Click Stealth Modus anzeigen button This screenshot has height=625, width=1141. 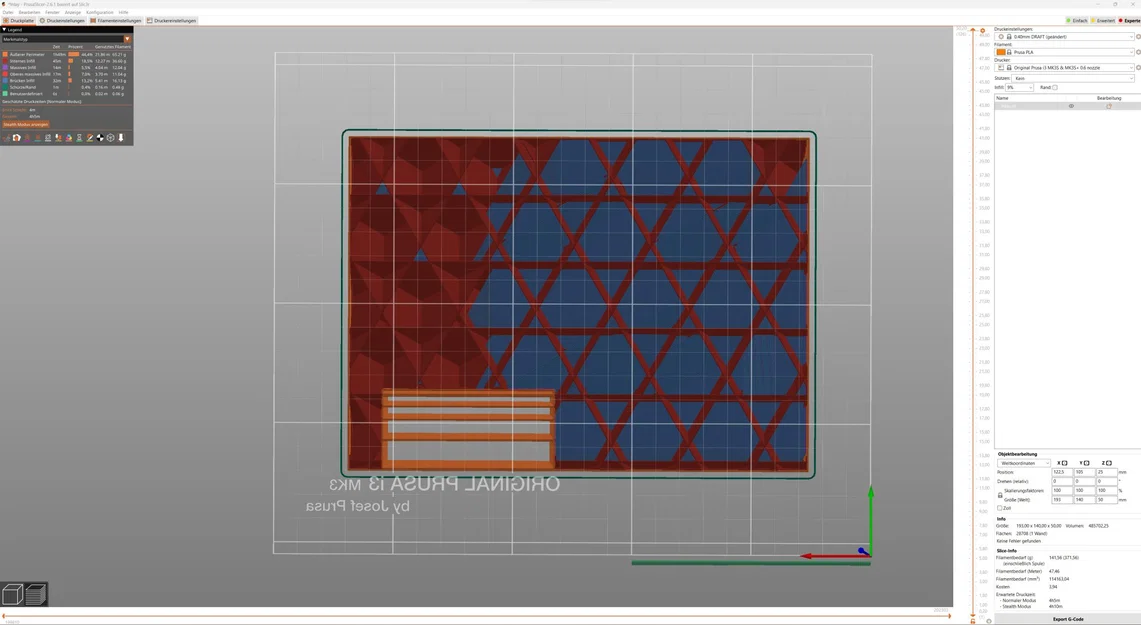[25, 124]
